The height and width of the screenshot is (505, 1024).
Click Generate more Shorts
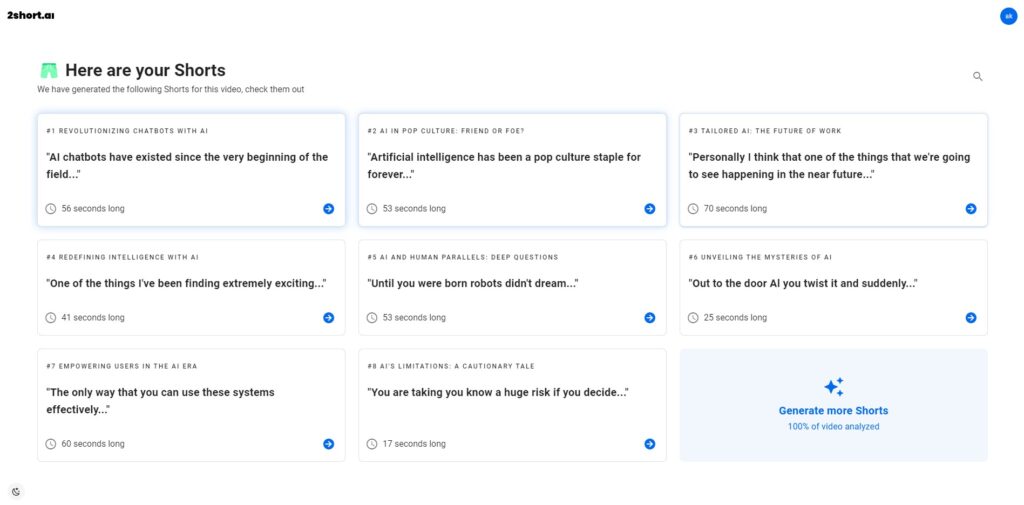833,410
